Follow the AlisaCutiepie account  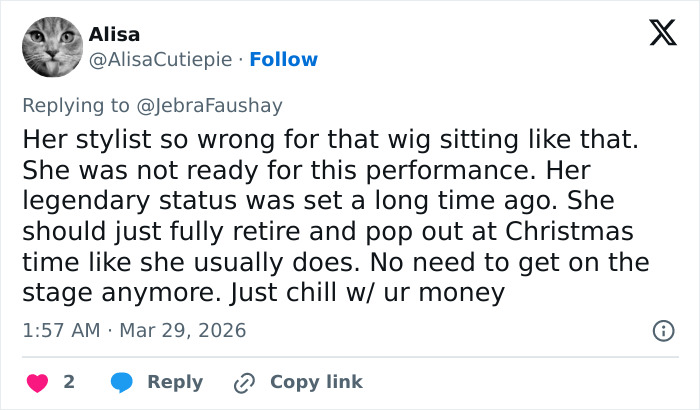[x=283, y=60]
